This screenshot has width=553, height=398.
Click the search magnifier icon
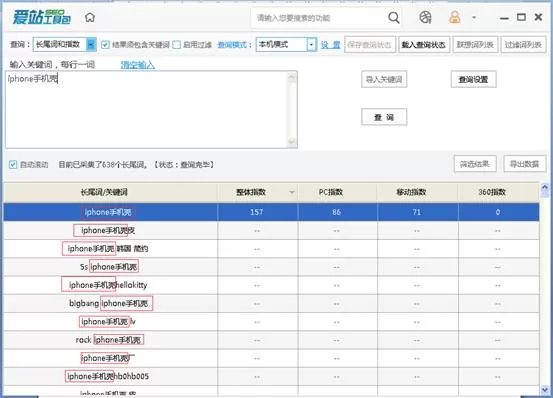pyautogui.click(x=394, y=17)
